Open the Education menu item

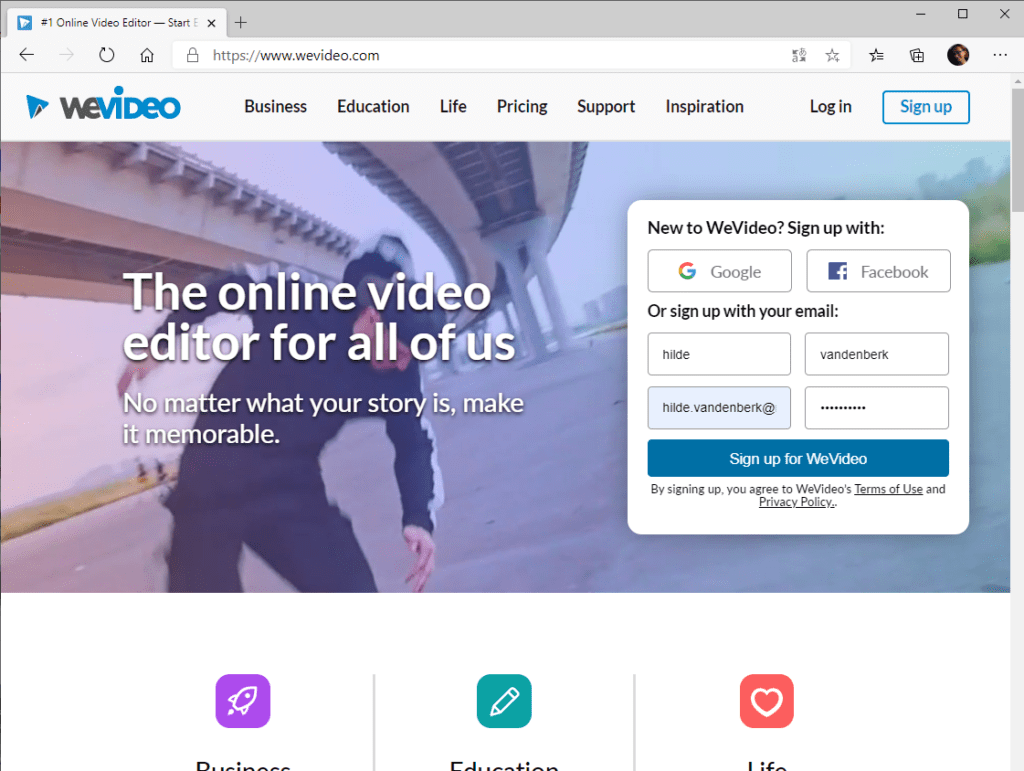point(373,106)
